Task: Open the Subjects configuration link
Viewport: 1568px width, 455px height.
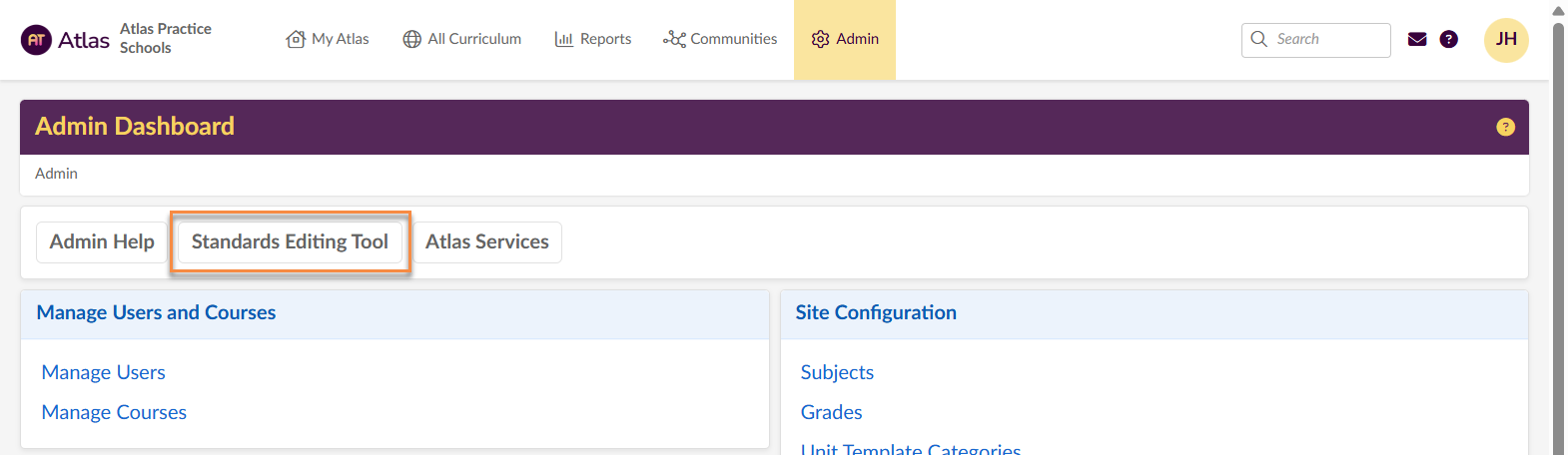Action: point(837,372)
